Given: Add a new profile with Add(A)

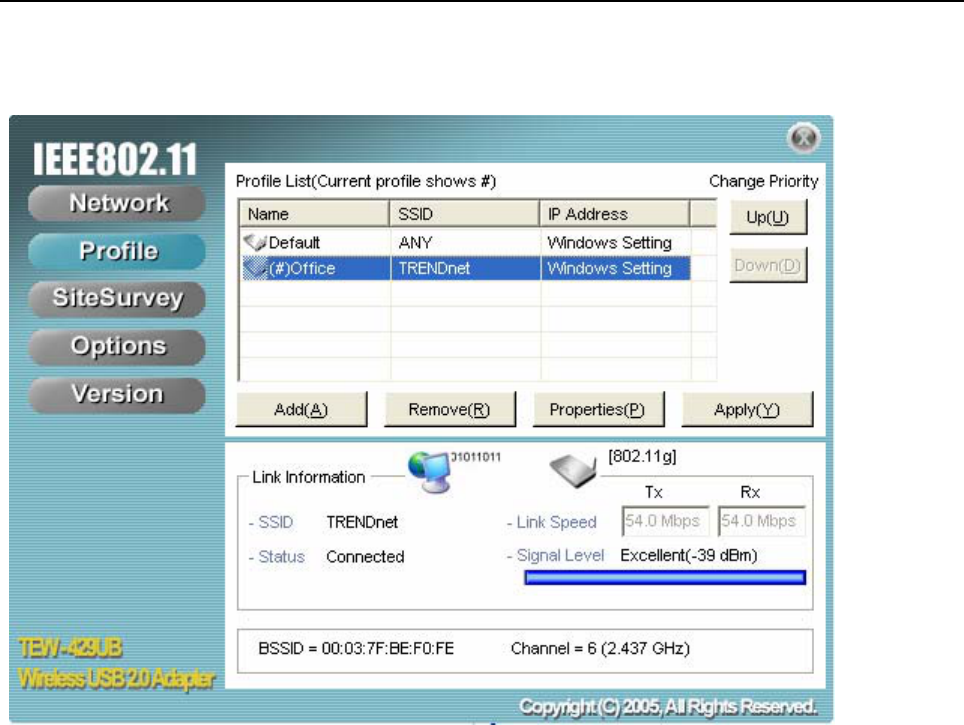Looking at the screenshot, I should [301, 410].
